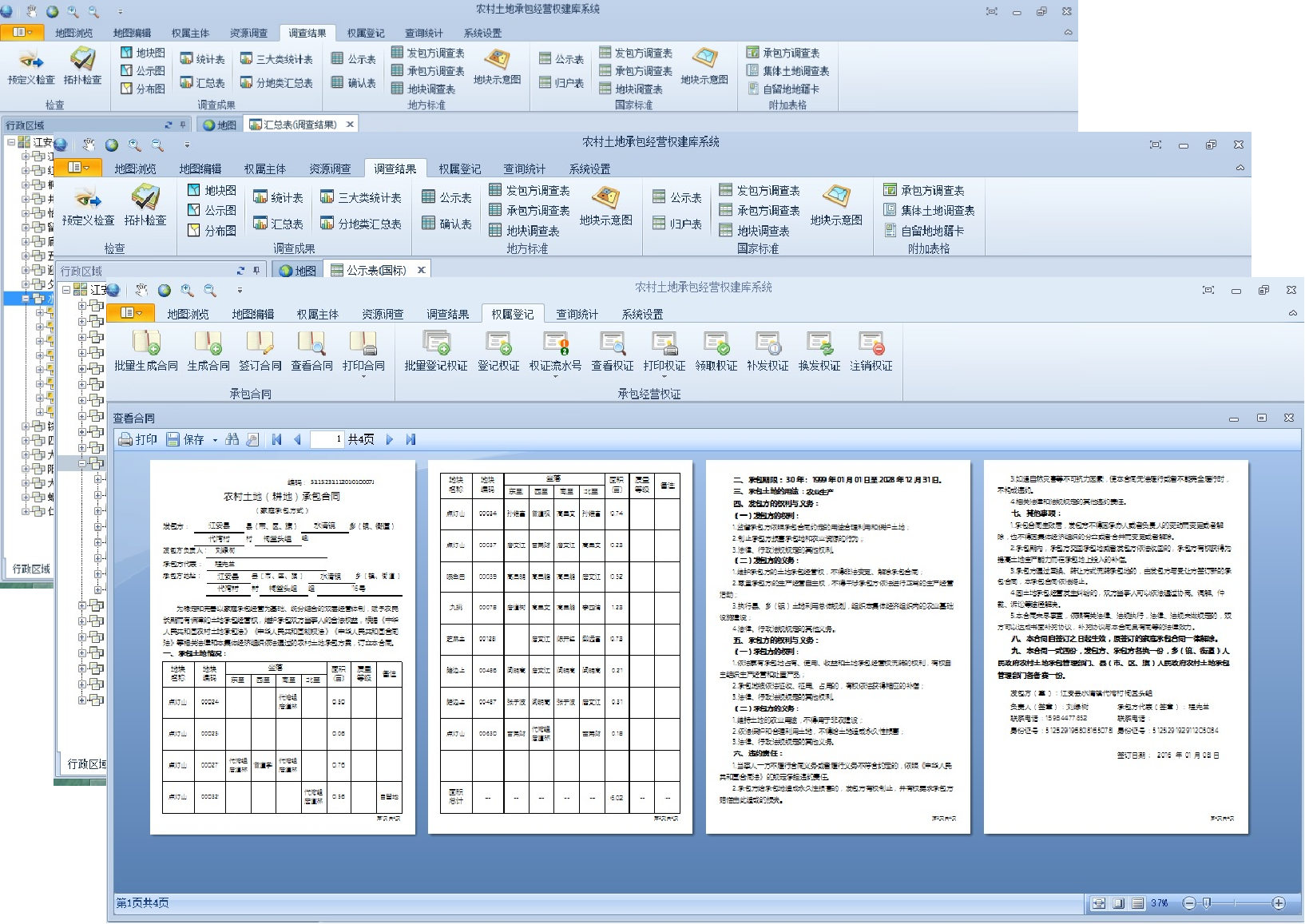The image size is (1305, 924).
Task: Click the page number input field
Action: (327, 439)
